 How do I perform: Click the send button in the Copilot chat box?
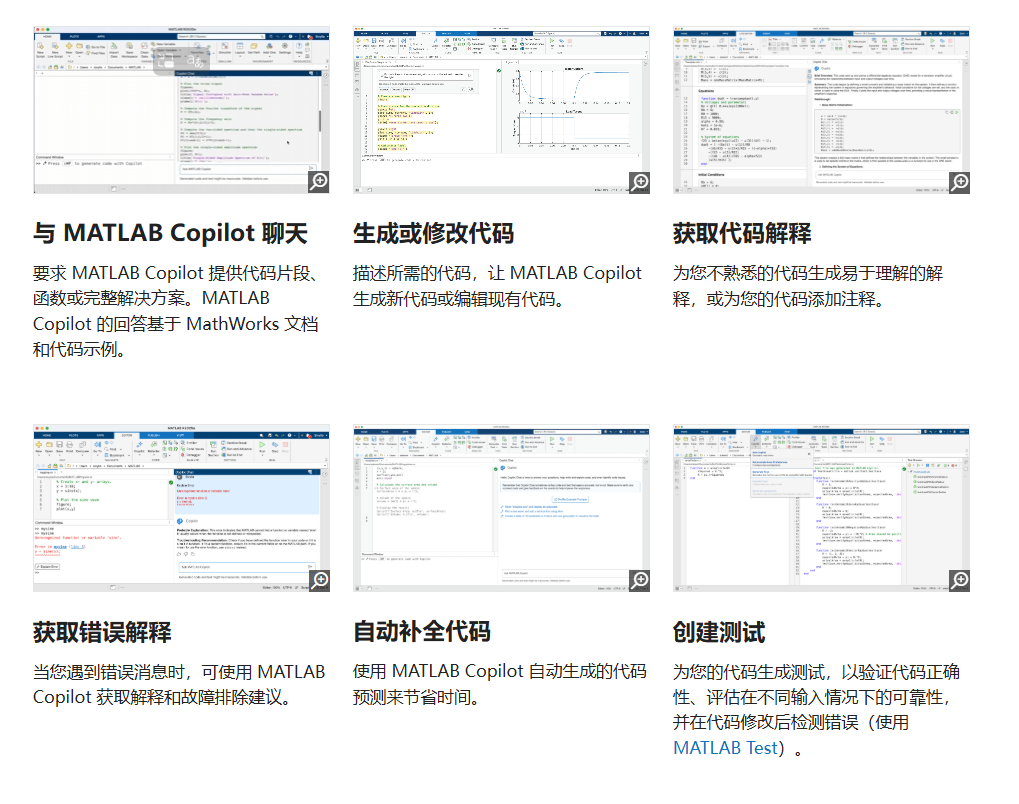[311, 168]
